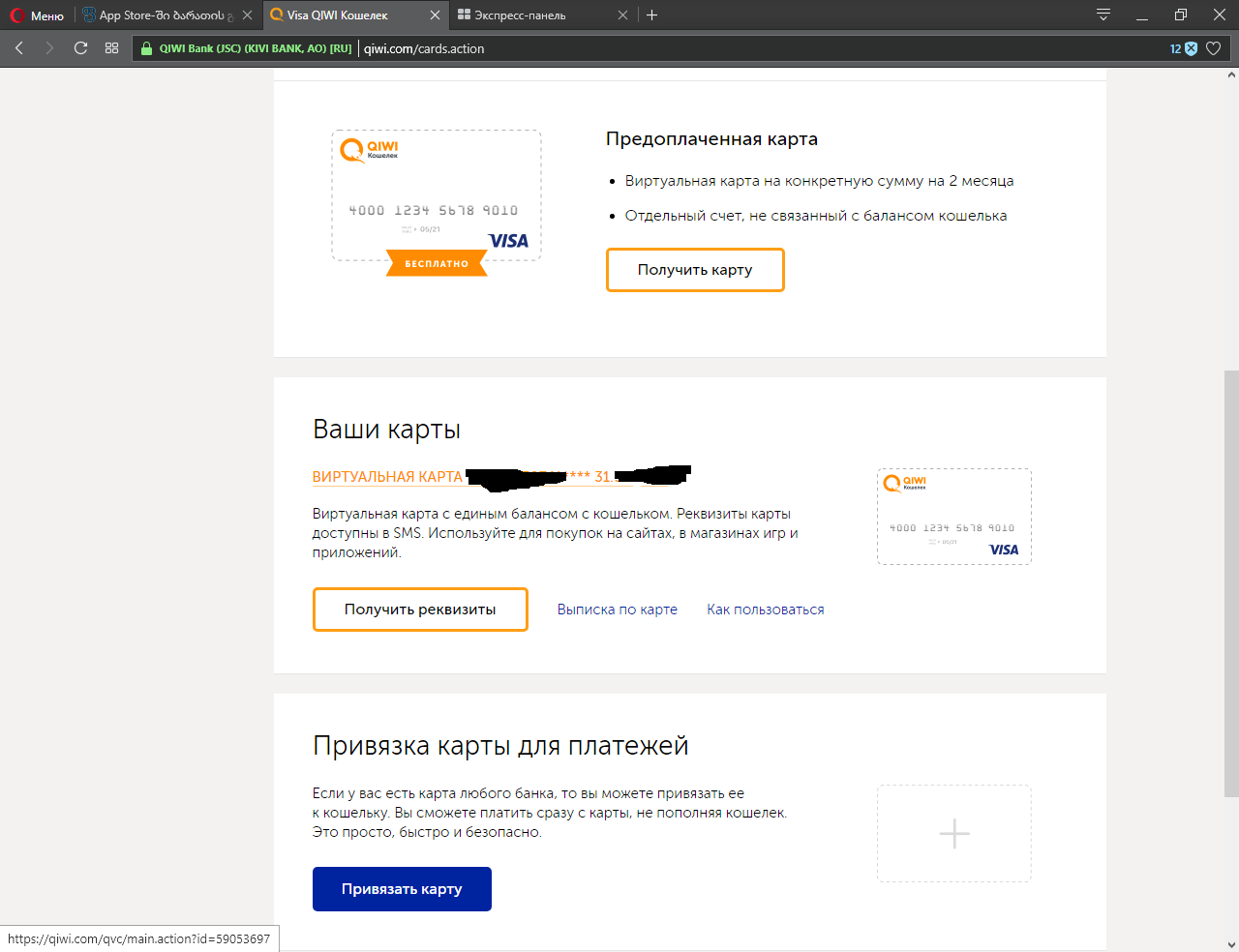Click the text 'Отдельный счет, не связанный с балансом кошелька'

point(816,216)
